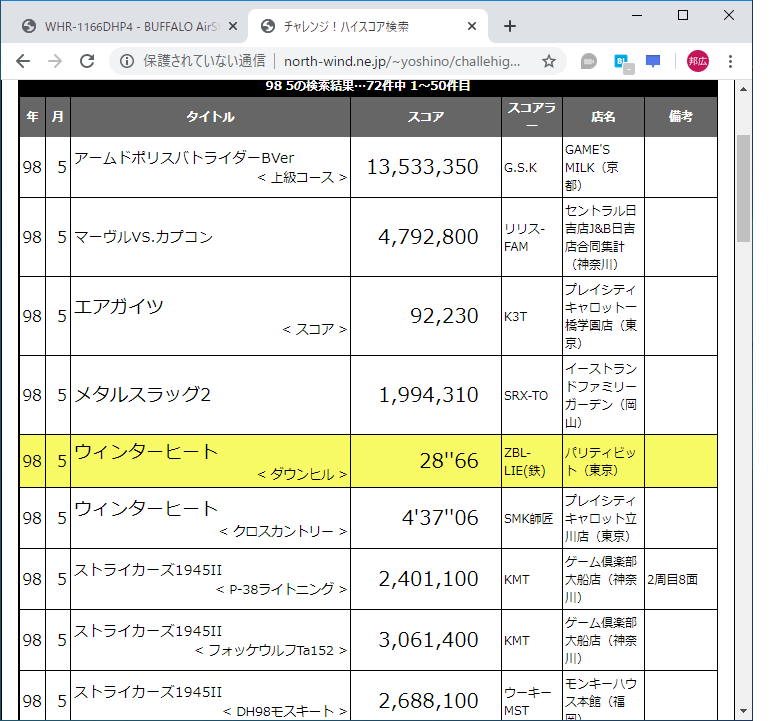Click the blue chat bubble extension icon
This screenshot has width=780, height=721.
(x=653, y=61)
